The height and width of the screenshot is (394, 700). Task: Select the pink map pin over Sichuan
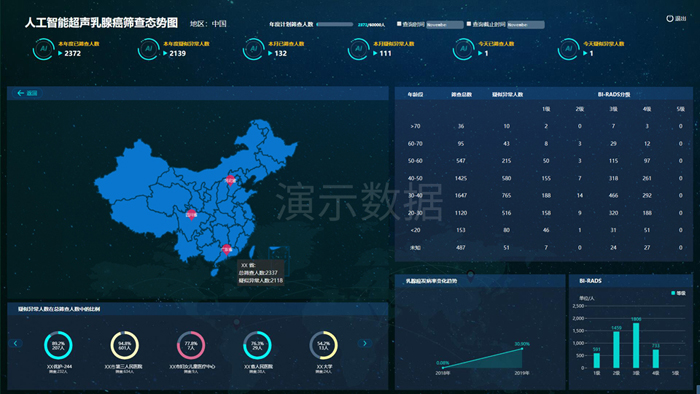pyautogui.click(x=192, y=215)
